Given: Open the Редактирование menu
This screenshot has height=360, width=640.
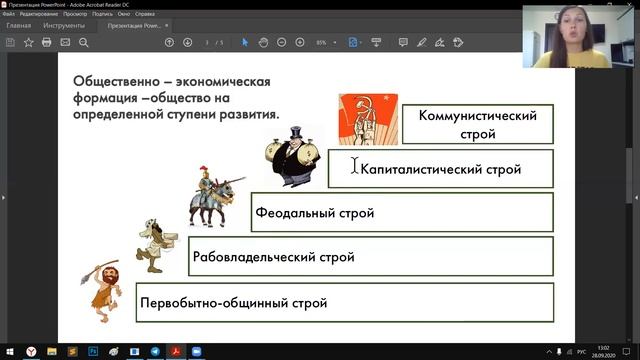Looking at the screenshot, I should tap(39, 14).
